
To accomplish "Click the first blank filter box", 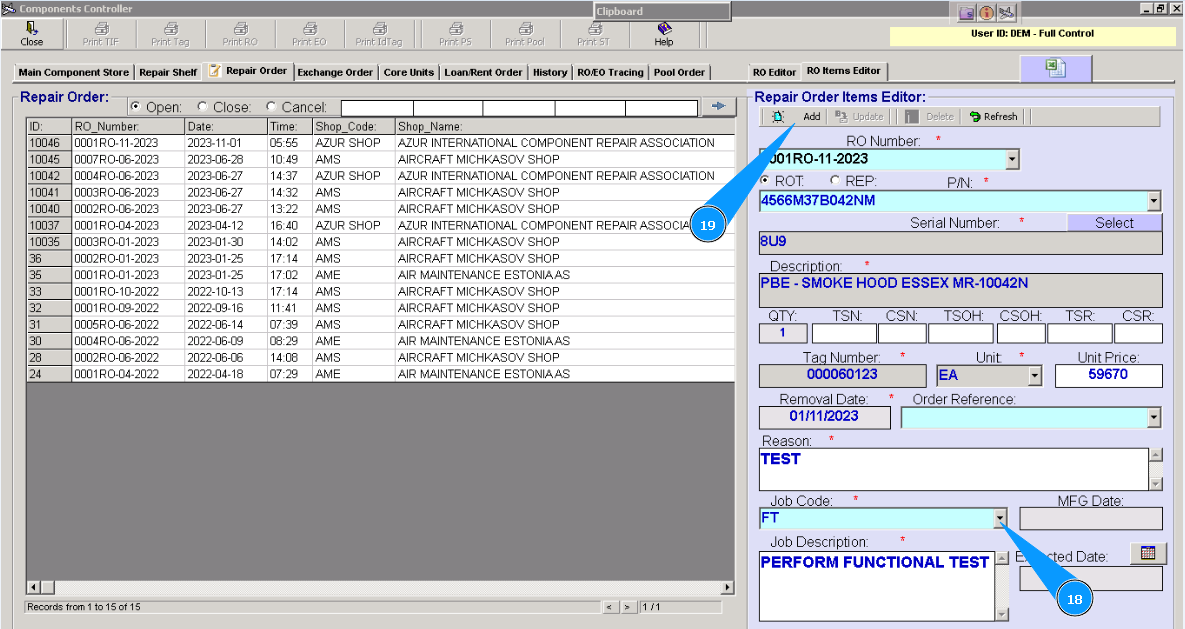I will (377, 108).
